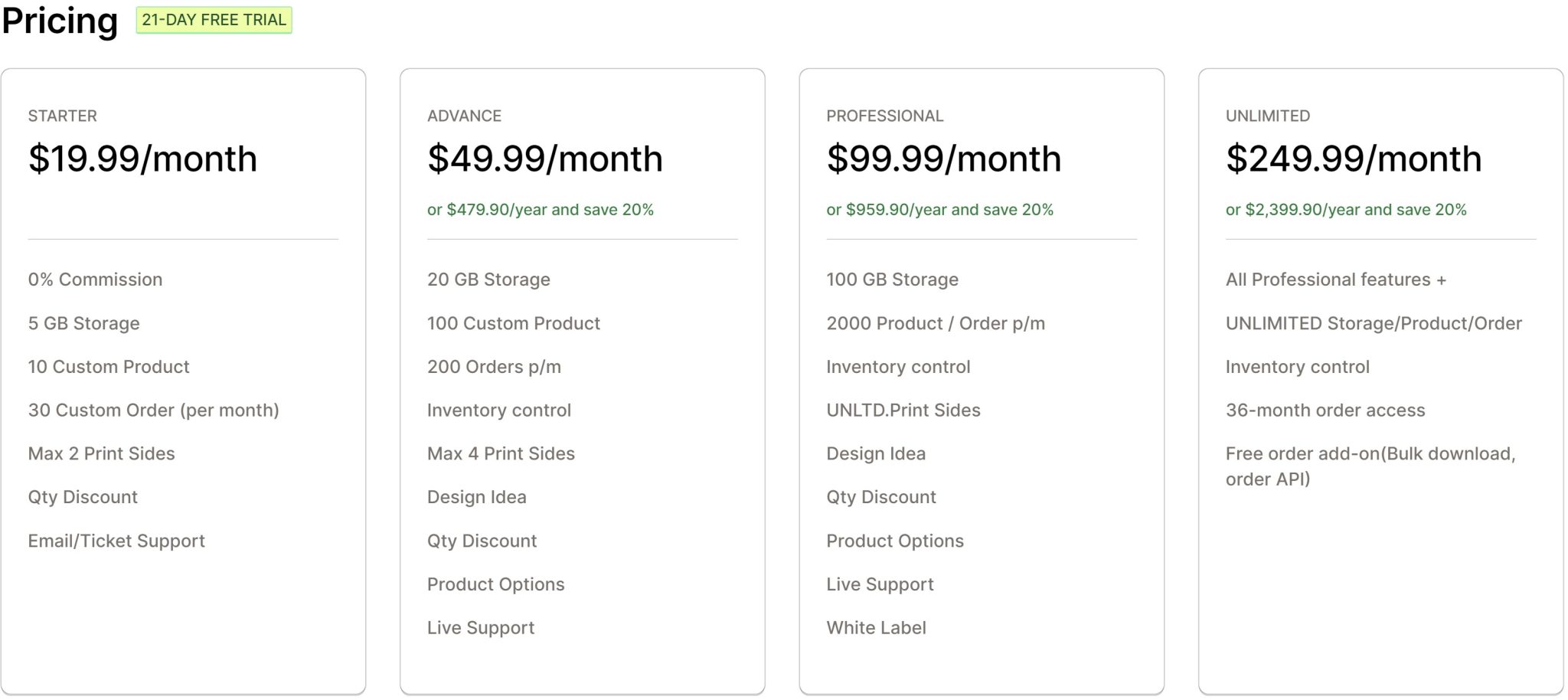Click All Professional features + text

click(1335, 280)
